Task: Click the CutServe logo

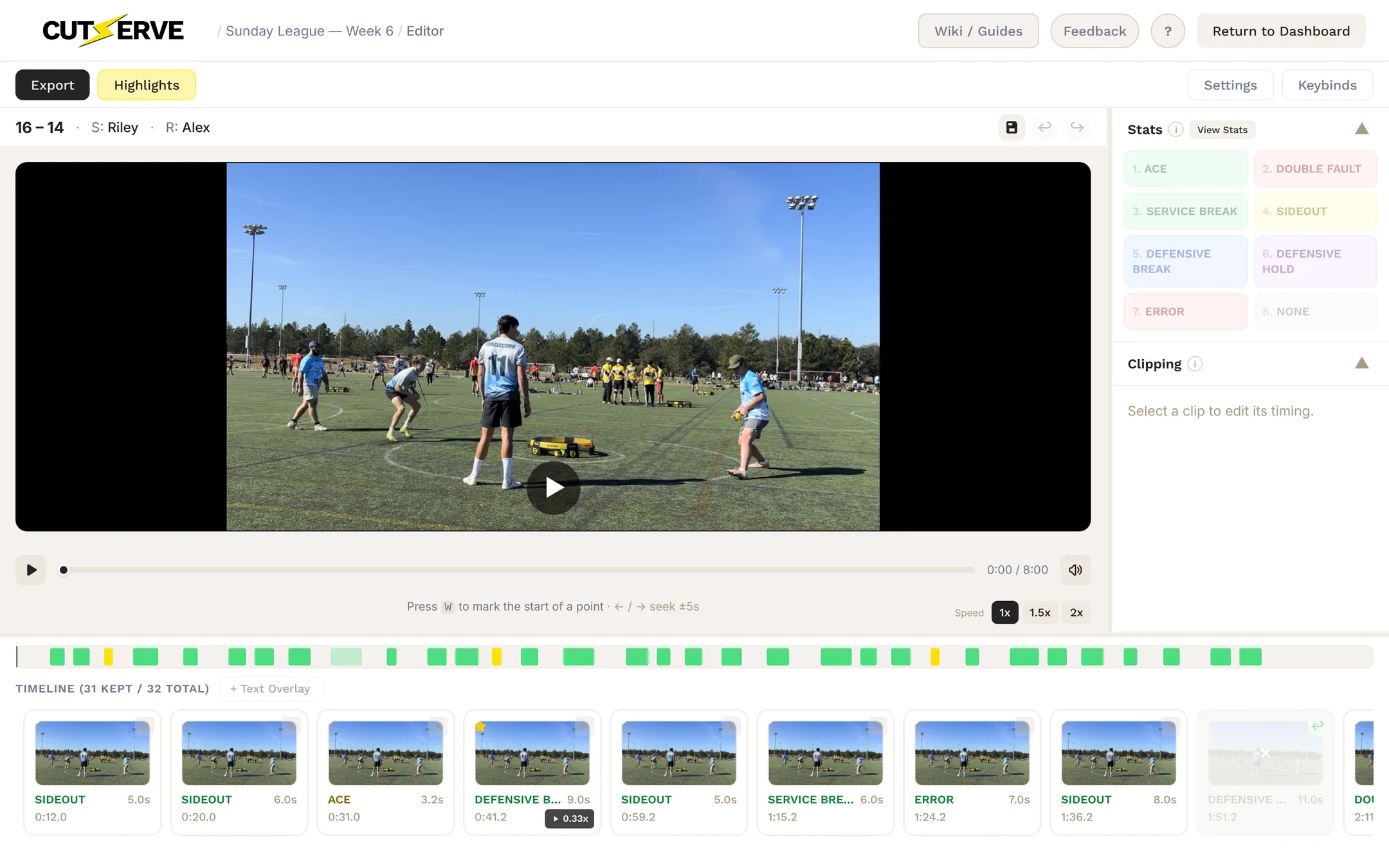Action: click(x=113, y=31)
